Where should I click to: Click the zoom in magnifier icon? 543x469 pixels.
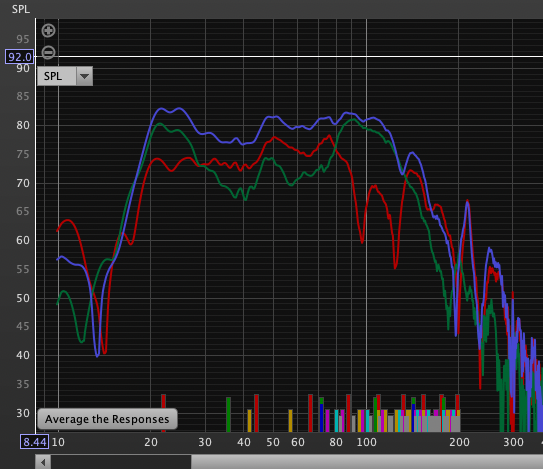[48, 30]
